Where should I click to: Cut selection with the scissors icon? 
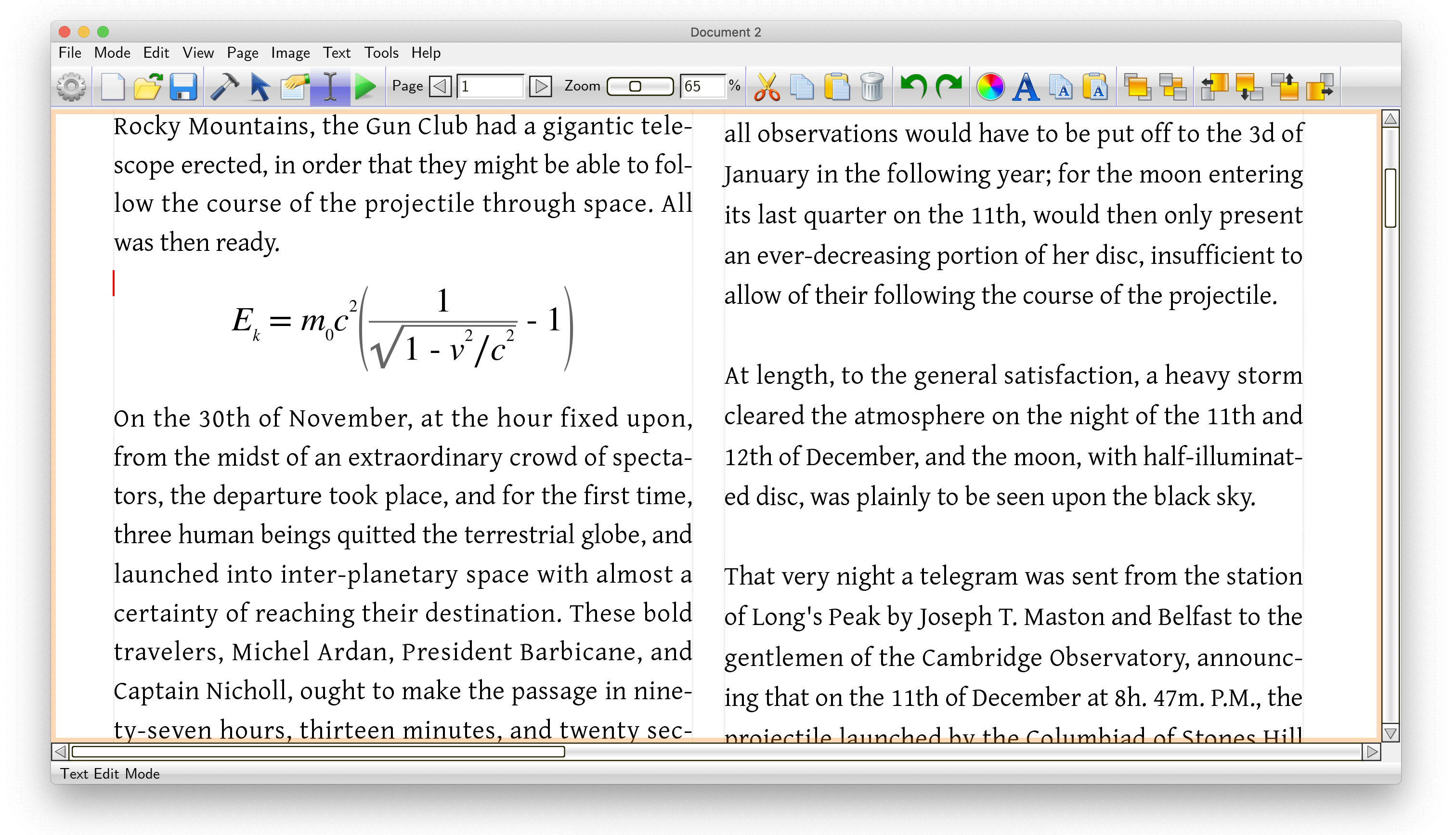coord(767,87)
